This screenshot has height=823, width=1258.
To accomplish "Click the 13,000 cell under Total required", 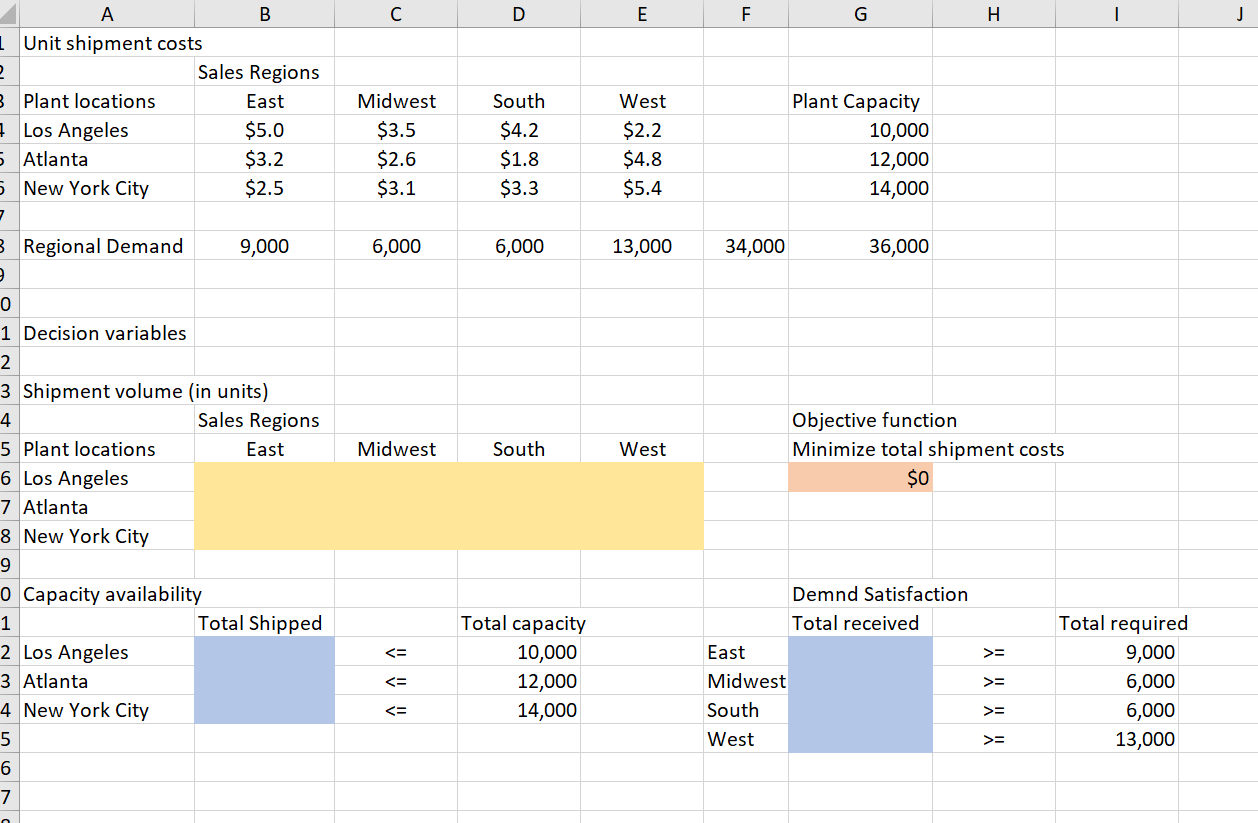I will click(x=1116, y=740).
